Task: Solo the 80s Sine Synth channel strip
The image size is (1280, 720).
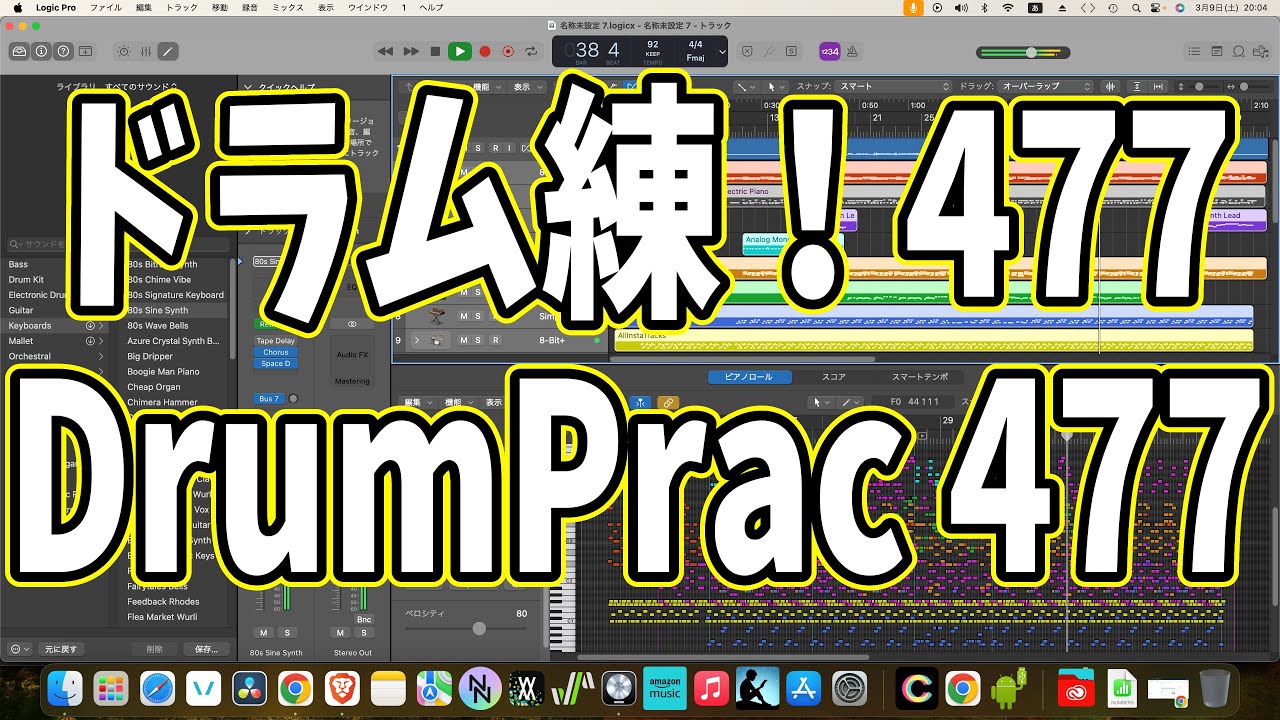Action: (286, 632)
